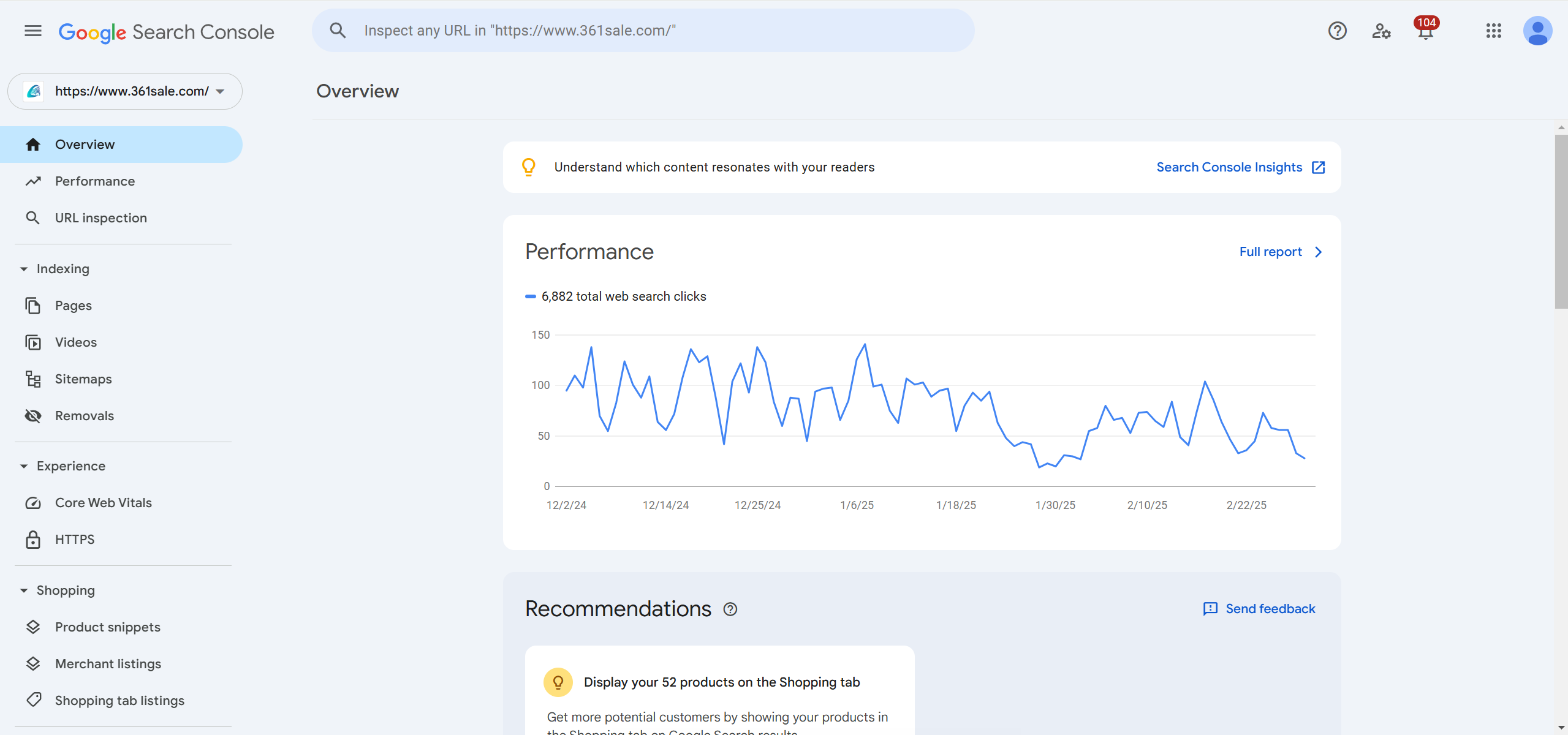Click the Google account avatar

coord(1537,31)
